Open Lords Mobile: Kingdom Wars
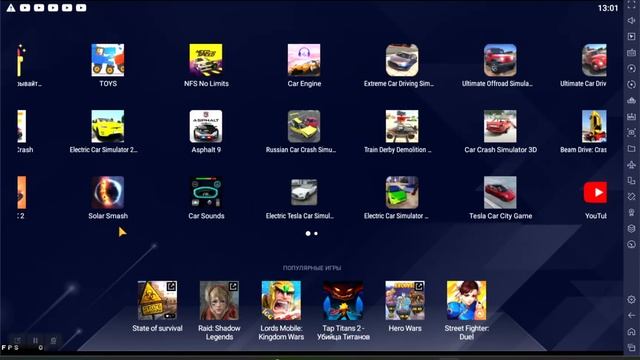The image size is (640, 360). coord(281,300)
